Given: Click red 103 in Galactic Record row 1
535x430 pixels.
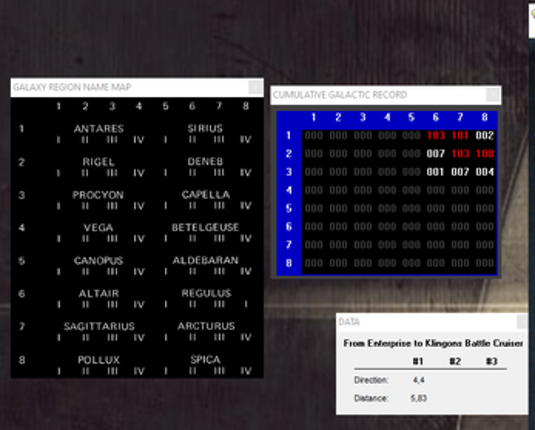Looking at the screenshot, I should tap(436, 135).
